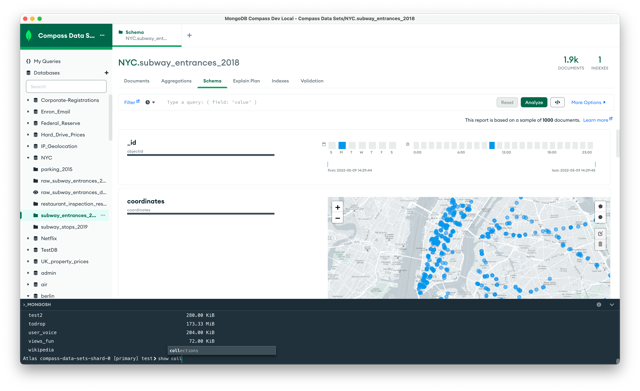Select the highlighted hour bar in _id chart
This screenshot has height=391, width=640.
coord(492,145)
